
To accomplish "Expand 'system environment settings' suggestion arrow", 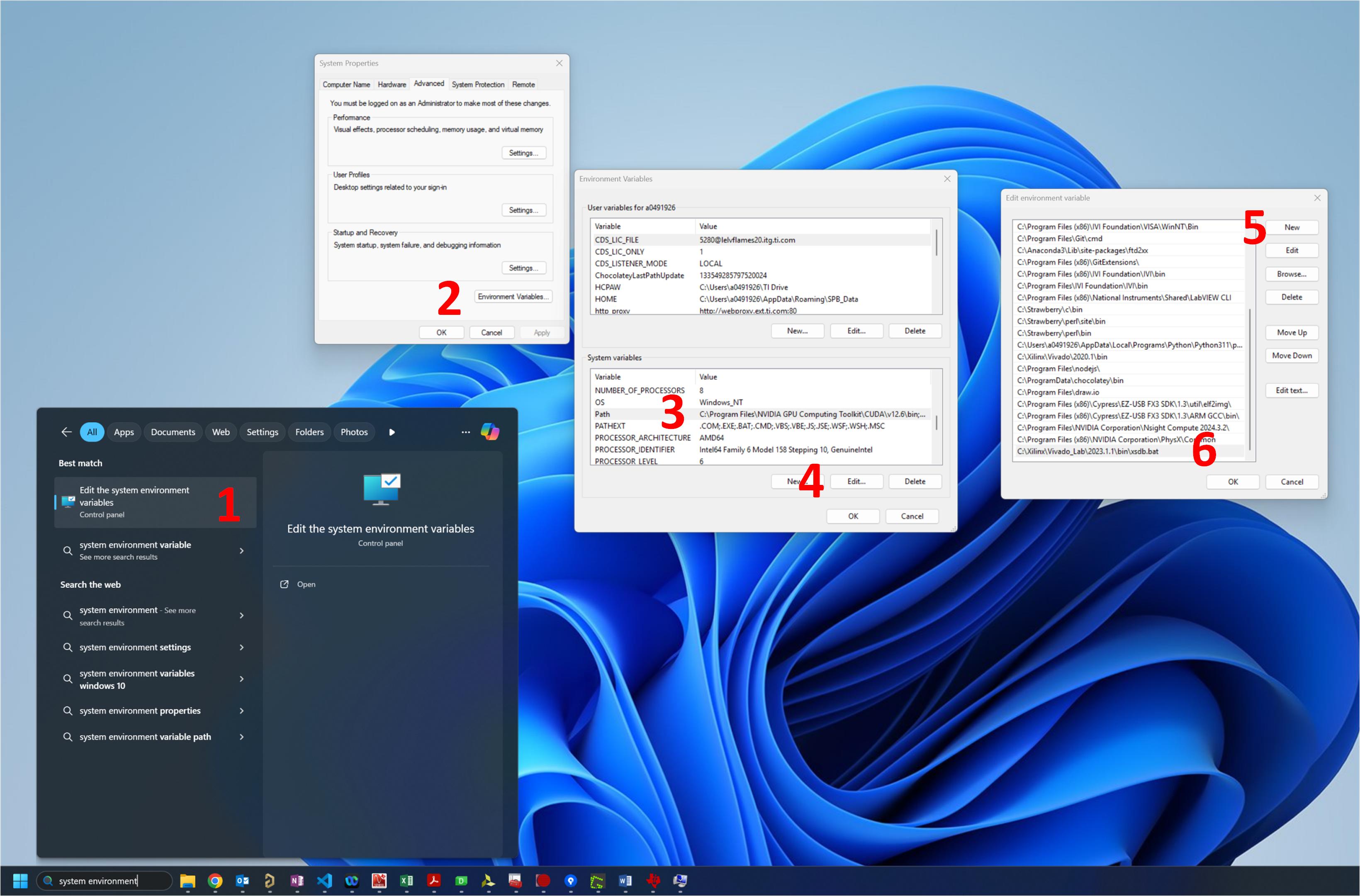I will [242, 648].
